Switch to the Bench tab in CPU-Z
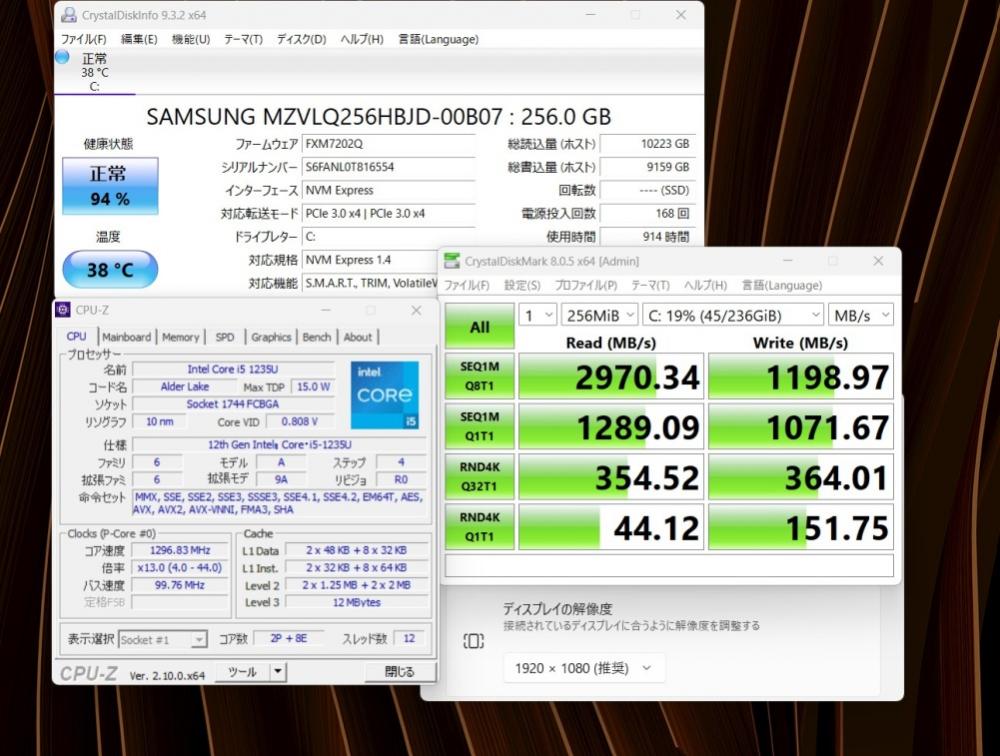Image resolution: width=1000 pixels, height=756 pixels. coord(317,337)
